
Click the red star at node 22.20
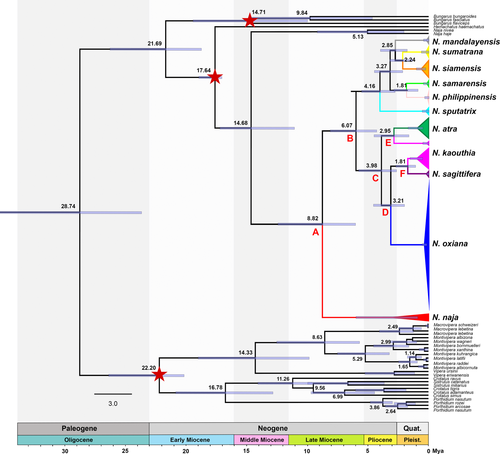pos(159,375)
